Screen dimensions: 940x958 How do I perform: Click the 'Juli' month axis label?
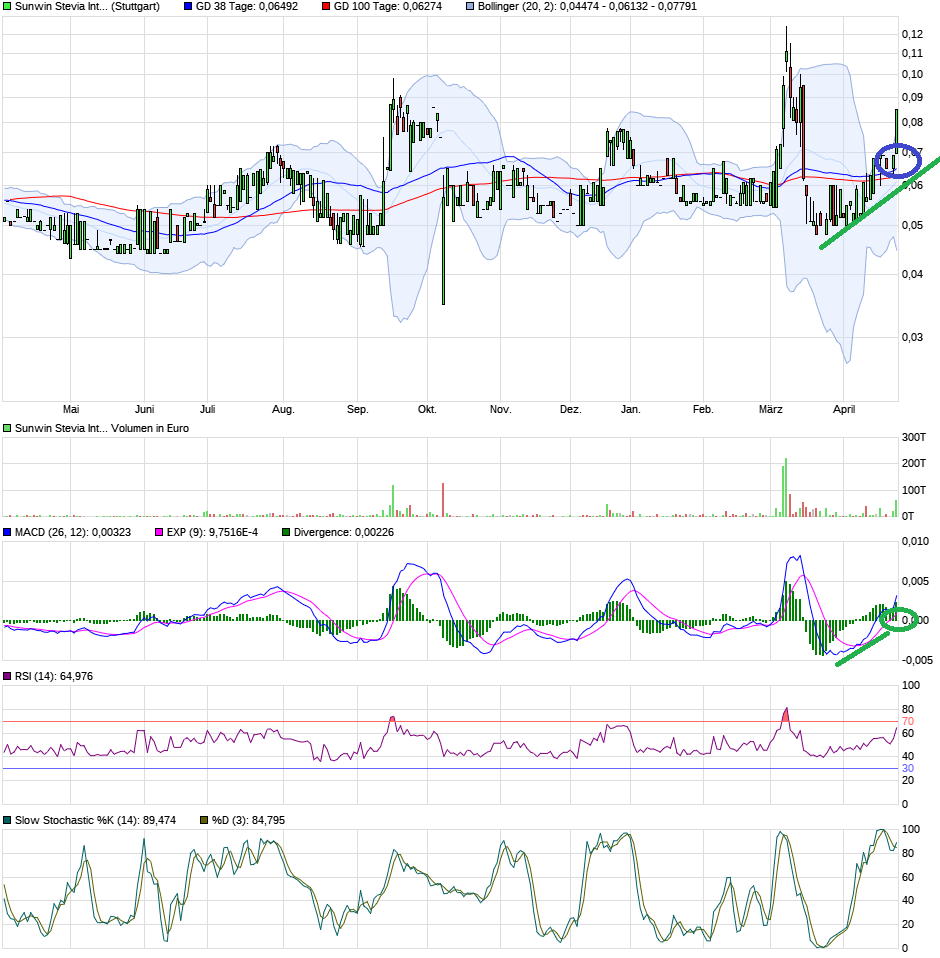[208, 409]
